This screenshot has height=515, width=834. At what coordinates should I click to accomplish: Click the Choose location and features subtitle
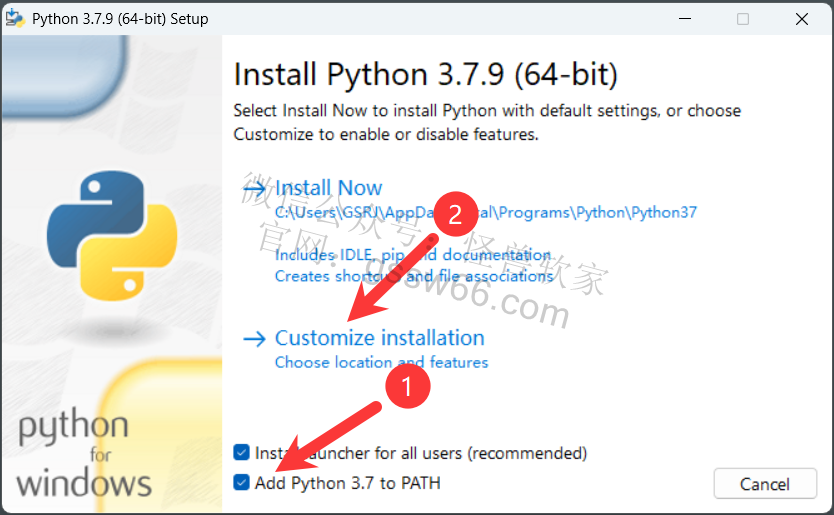[x=381, y=362]
